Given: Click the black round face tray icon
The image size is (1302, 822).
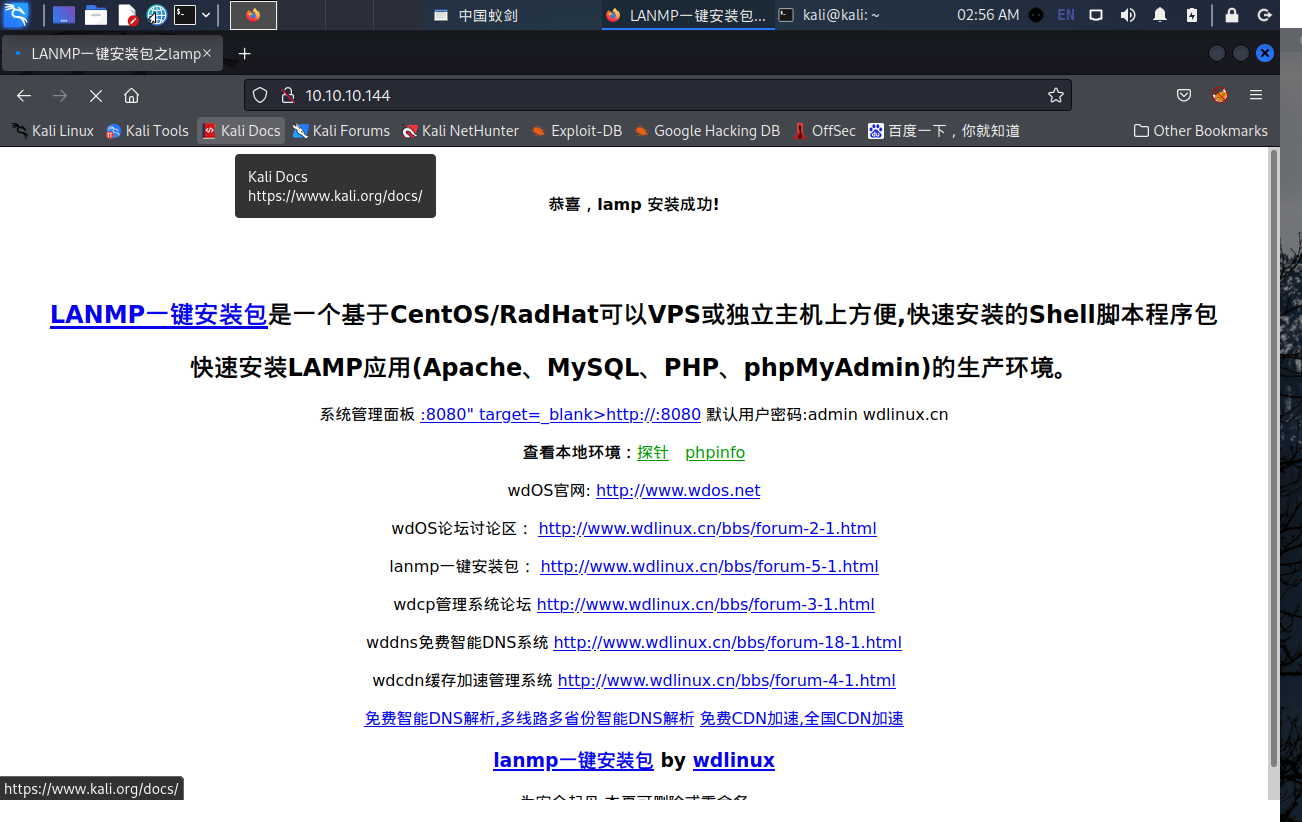Looking at the screenshot, I should tap(1036, 15).
